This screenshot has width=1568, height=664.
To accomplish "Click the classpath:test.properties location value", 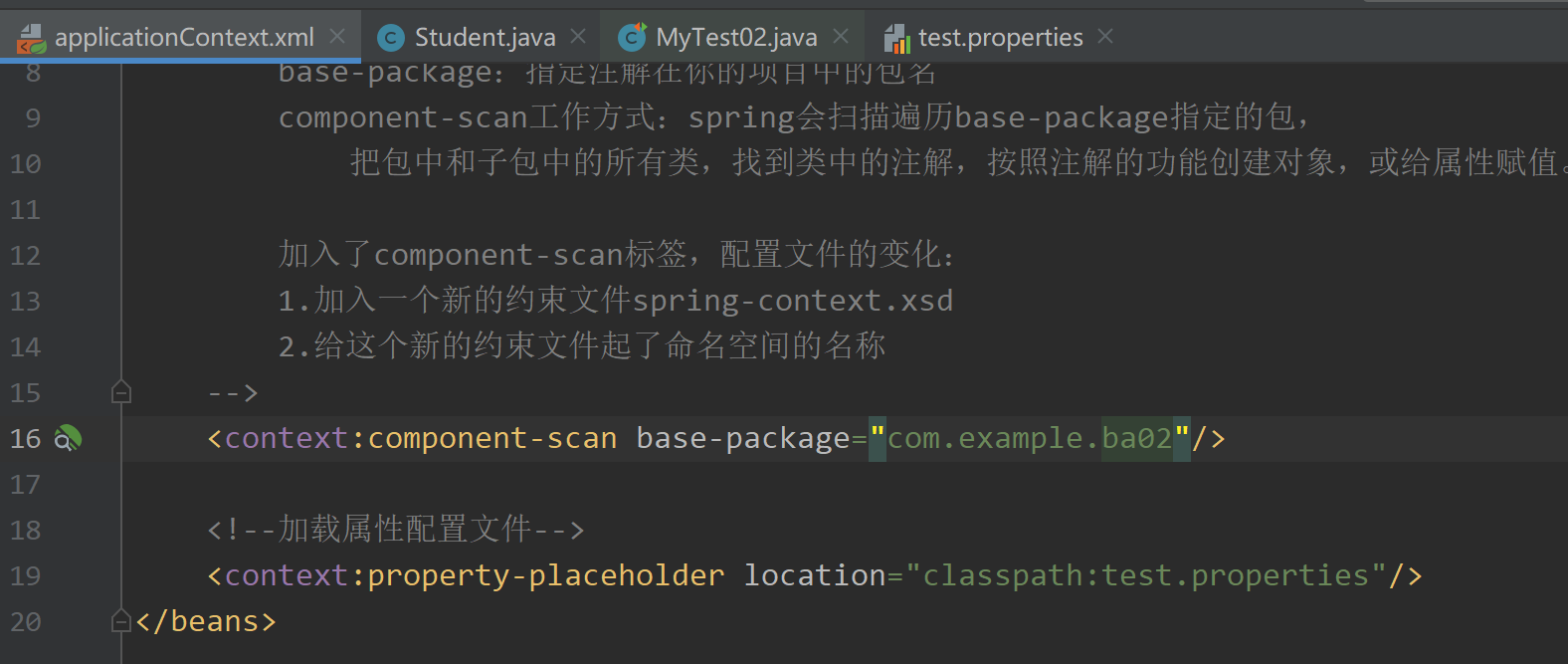I will [x=1146, y=575].
